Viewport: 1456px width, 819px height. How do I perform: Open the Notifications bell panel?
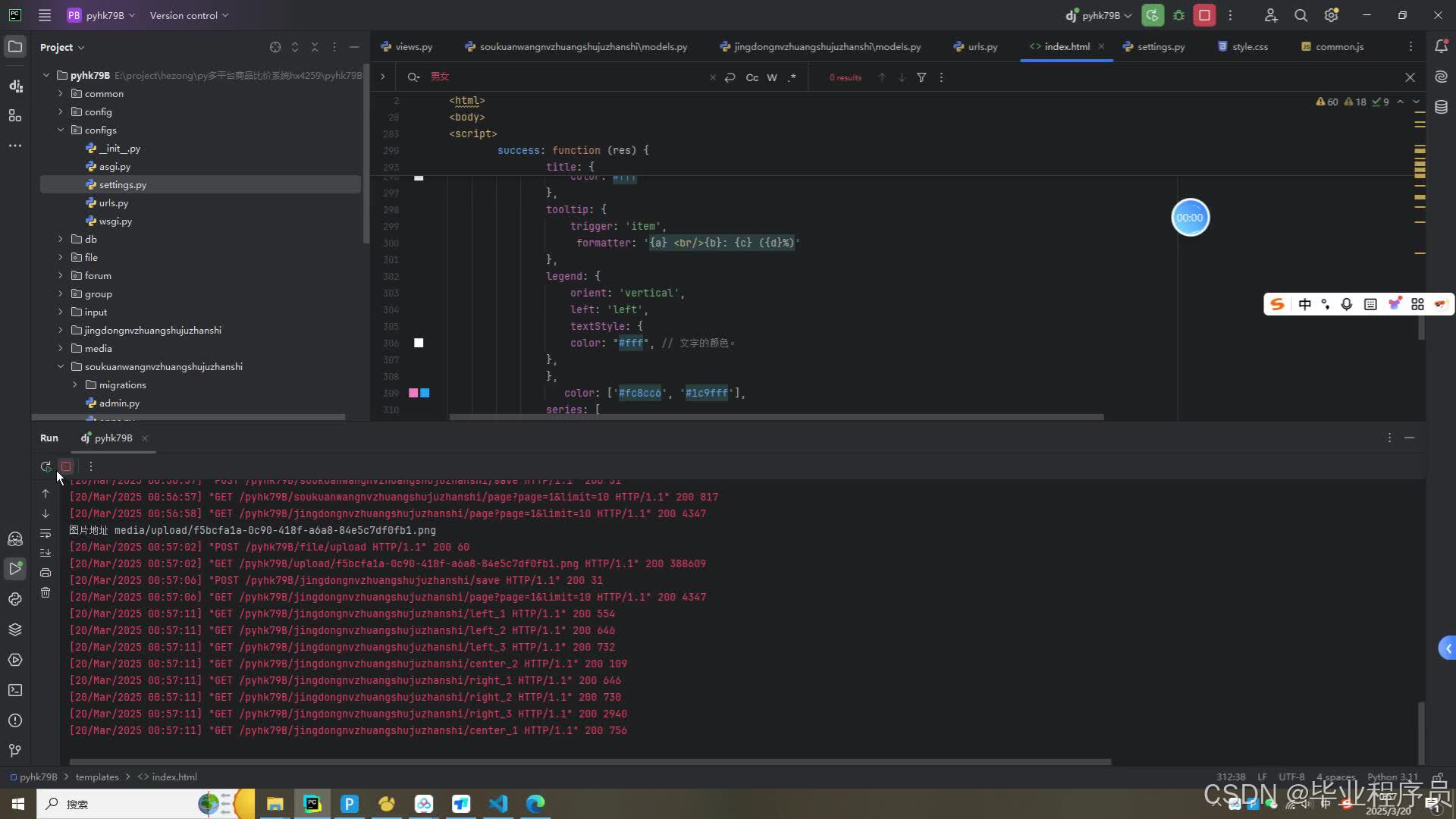[1441, 46]
